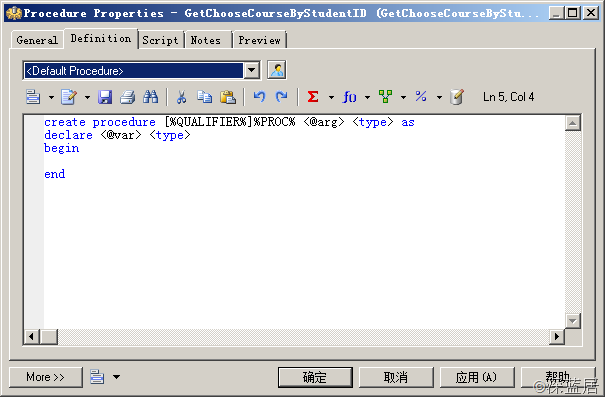Open the Script tab
Screen dimensions: 605x397
[161, 40]
